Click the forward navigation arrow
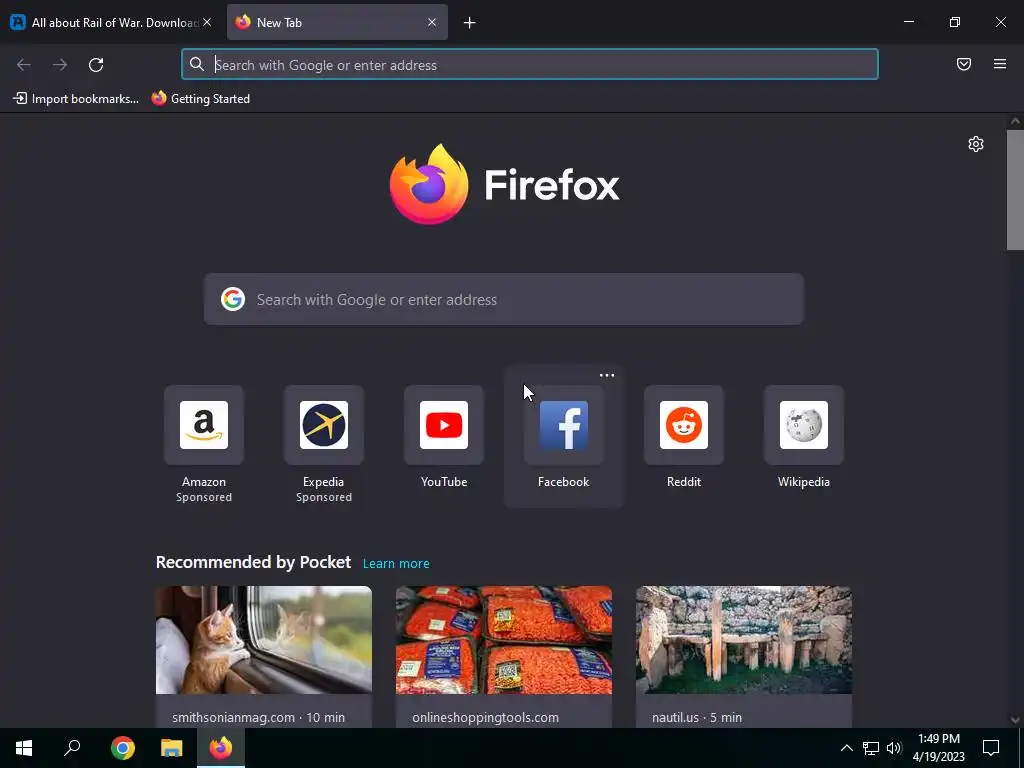 click(60, 65)
